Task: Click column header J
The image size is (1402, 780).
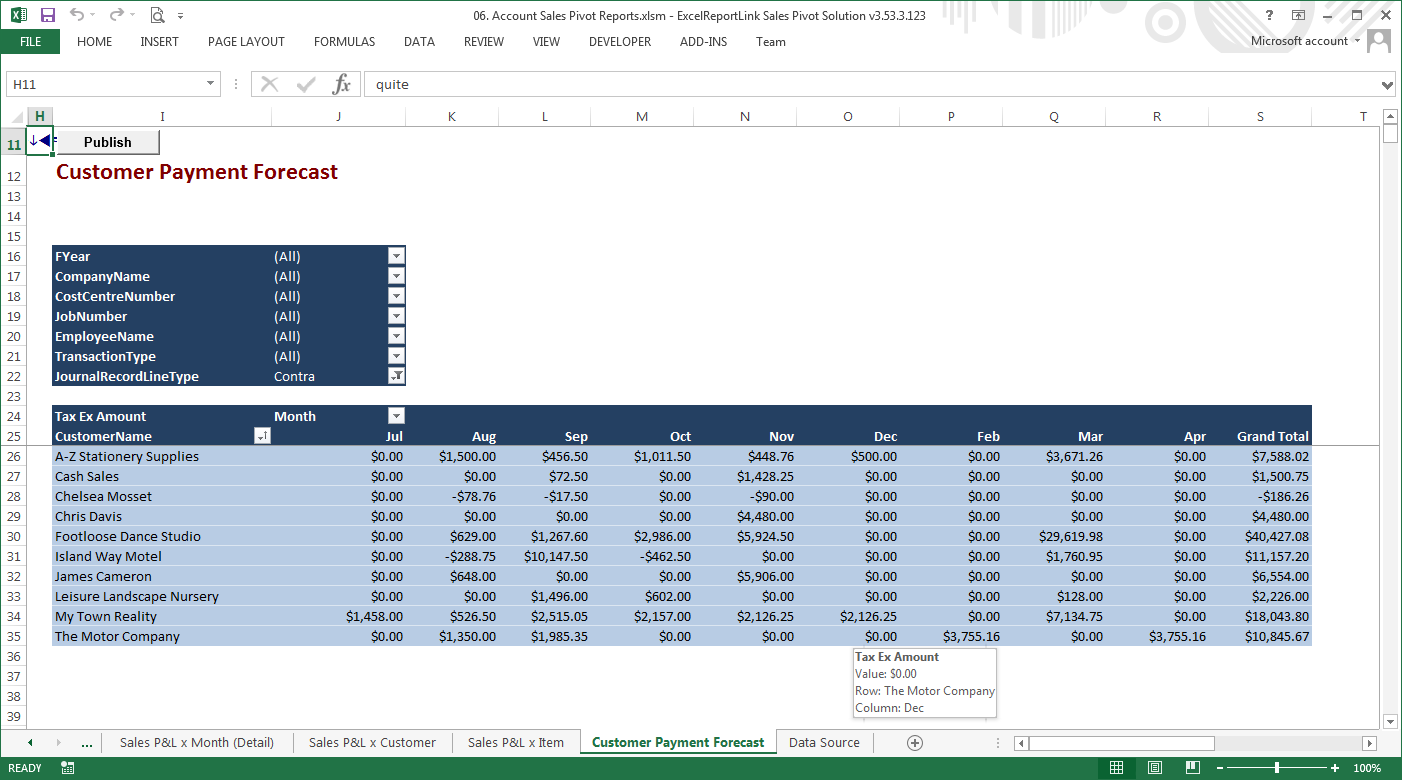Action: tap(338, 117)
